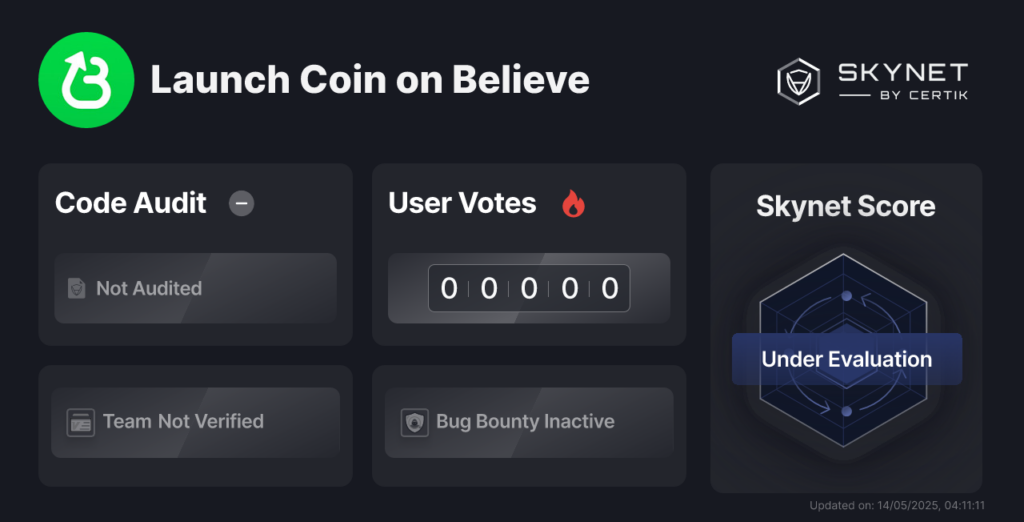Click the user votes counter display
The height and width of the screenshot is (522, 1024).
[x=529, y=288]
